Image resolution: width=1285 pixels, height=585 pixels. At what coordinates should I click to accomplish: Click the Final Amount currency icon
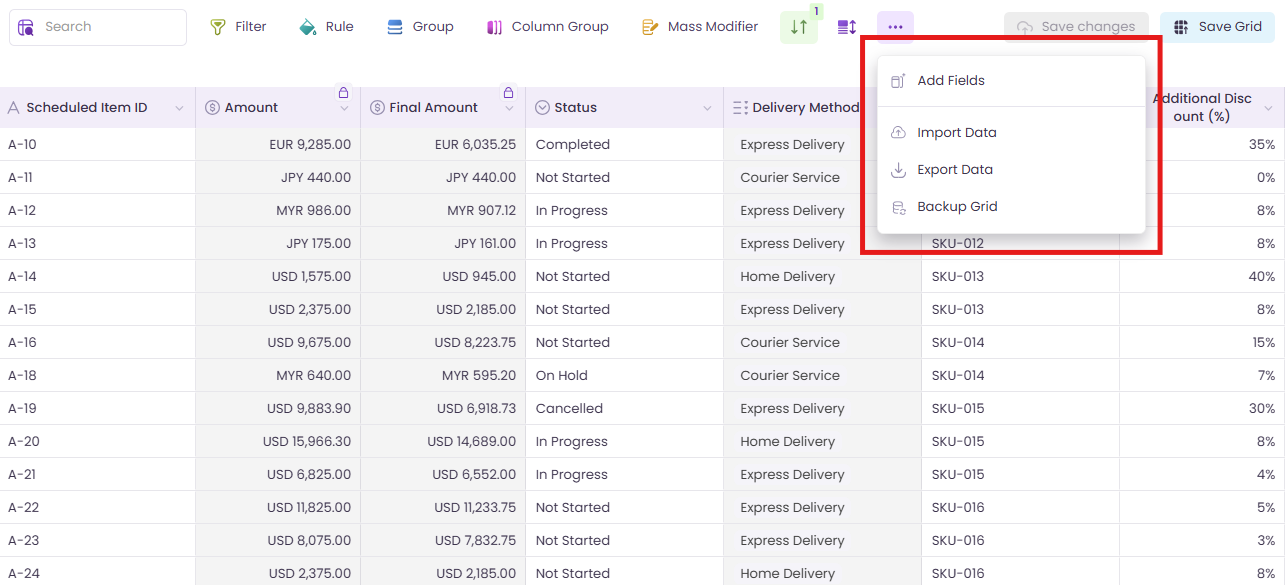pos(377,108)
